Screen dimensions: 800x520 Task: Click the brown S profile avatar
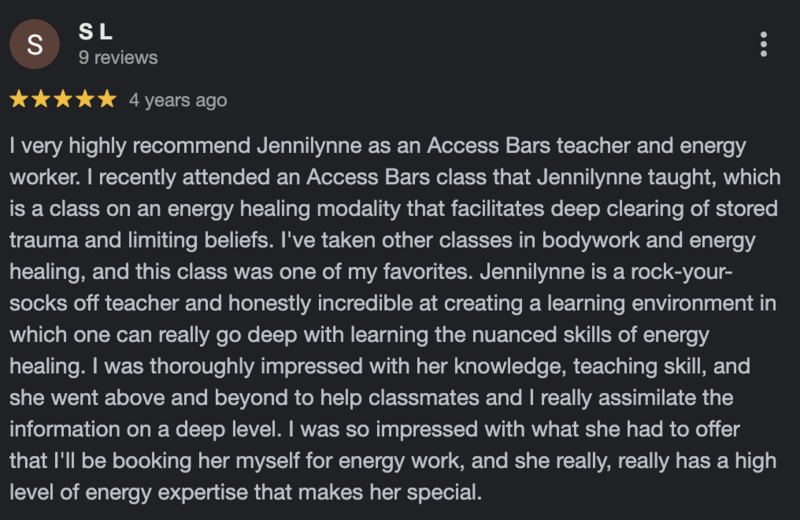coord(35,44)
